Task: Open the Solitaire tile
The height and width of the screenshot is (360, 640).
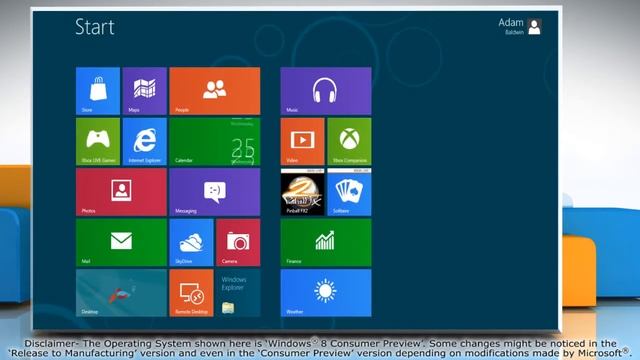Action: [x=349, y=192]
